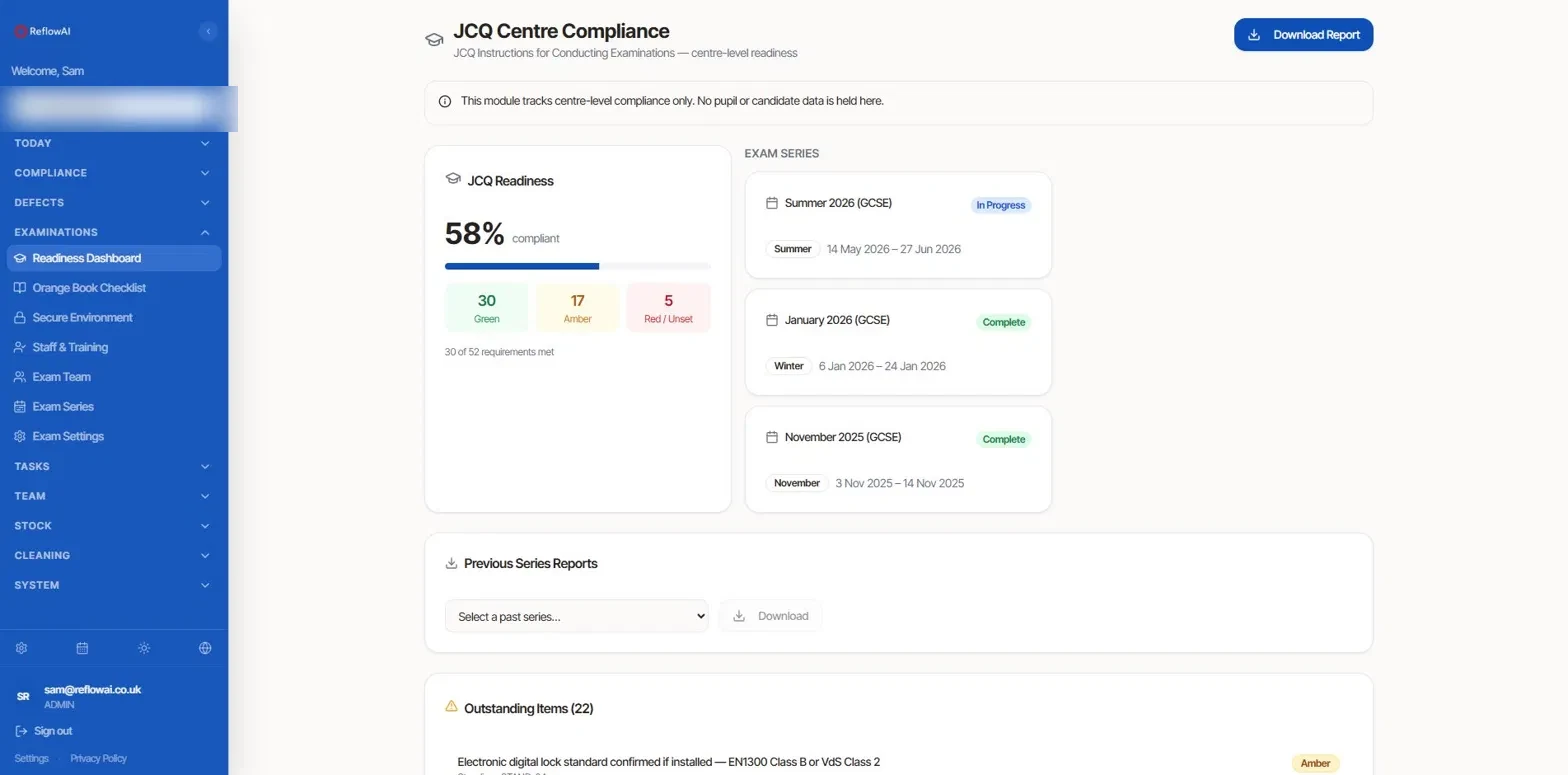Image resolution: width=1568 pixels, height=775 pixels.
Task: Click the 'In Progress' status badge
Action: (1000, 205)
